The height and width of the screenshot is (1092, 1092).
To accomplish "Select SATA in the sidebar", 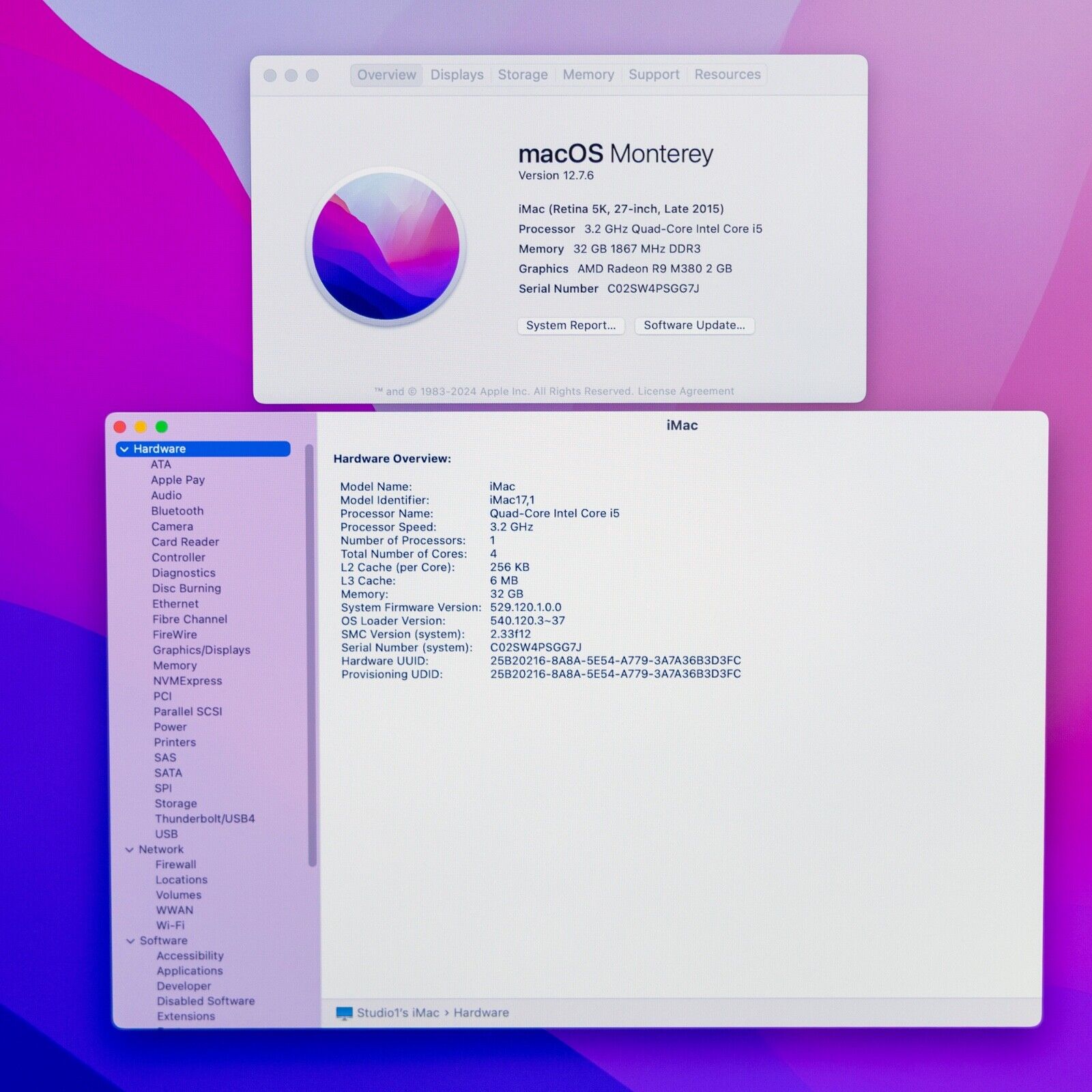I will pos(168,773).
